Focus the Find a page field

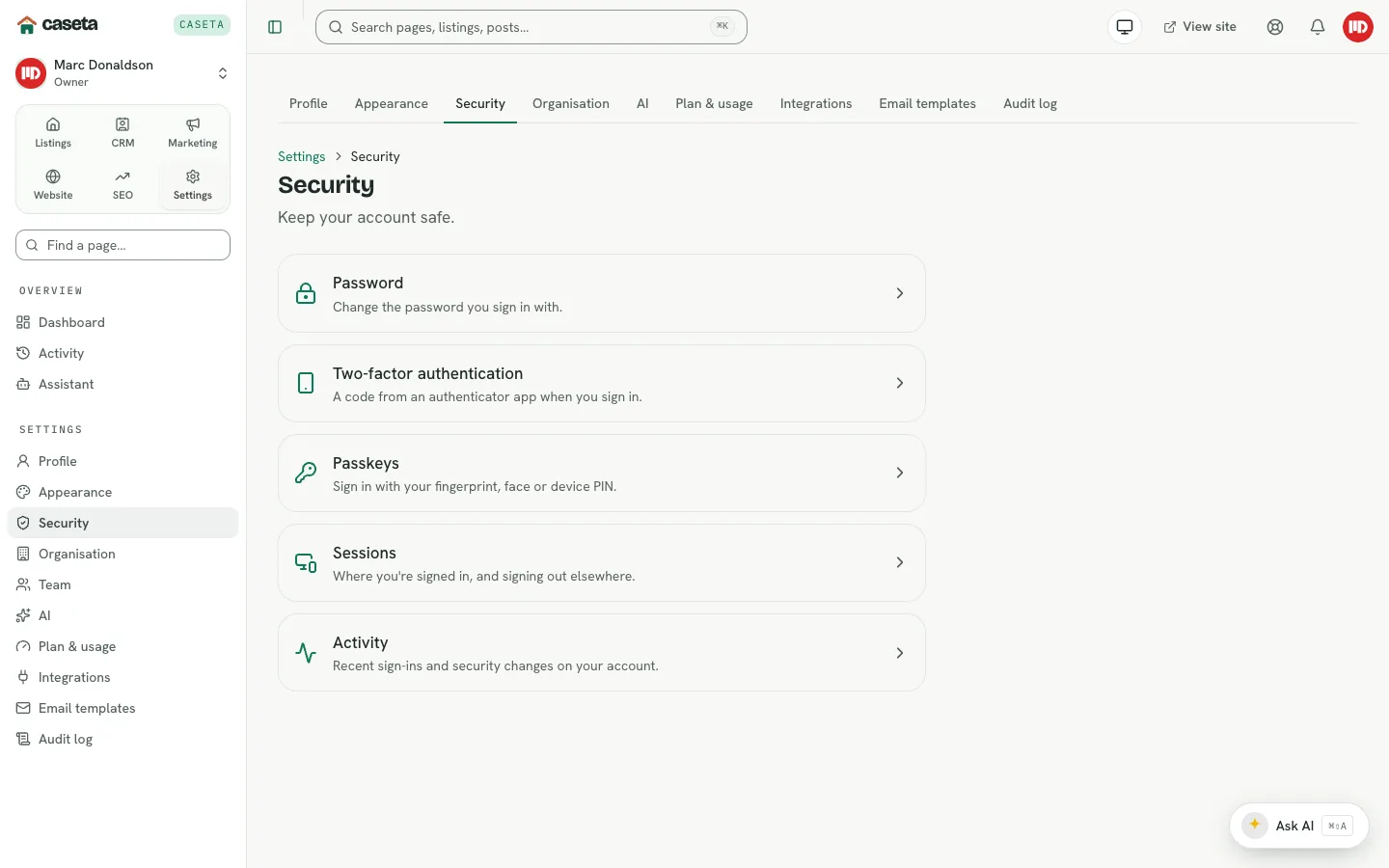pos(123,245)
